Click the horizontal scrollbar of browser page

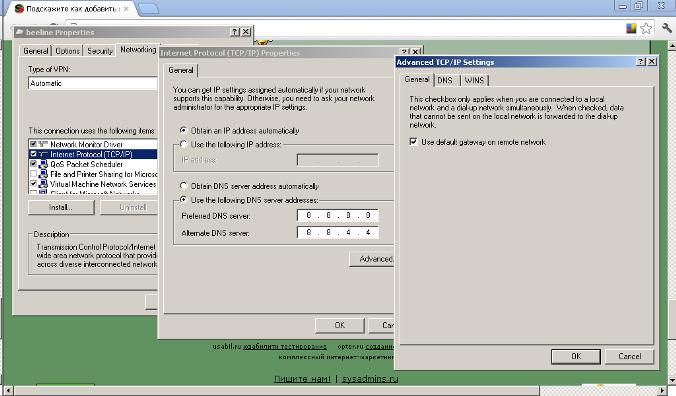[x=276, y=390]
